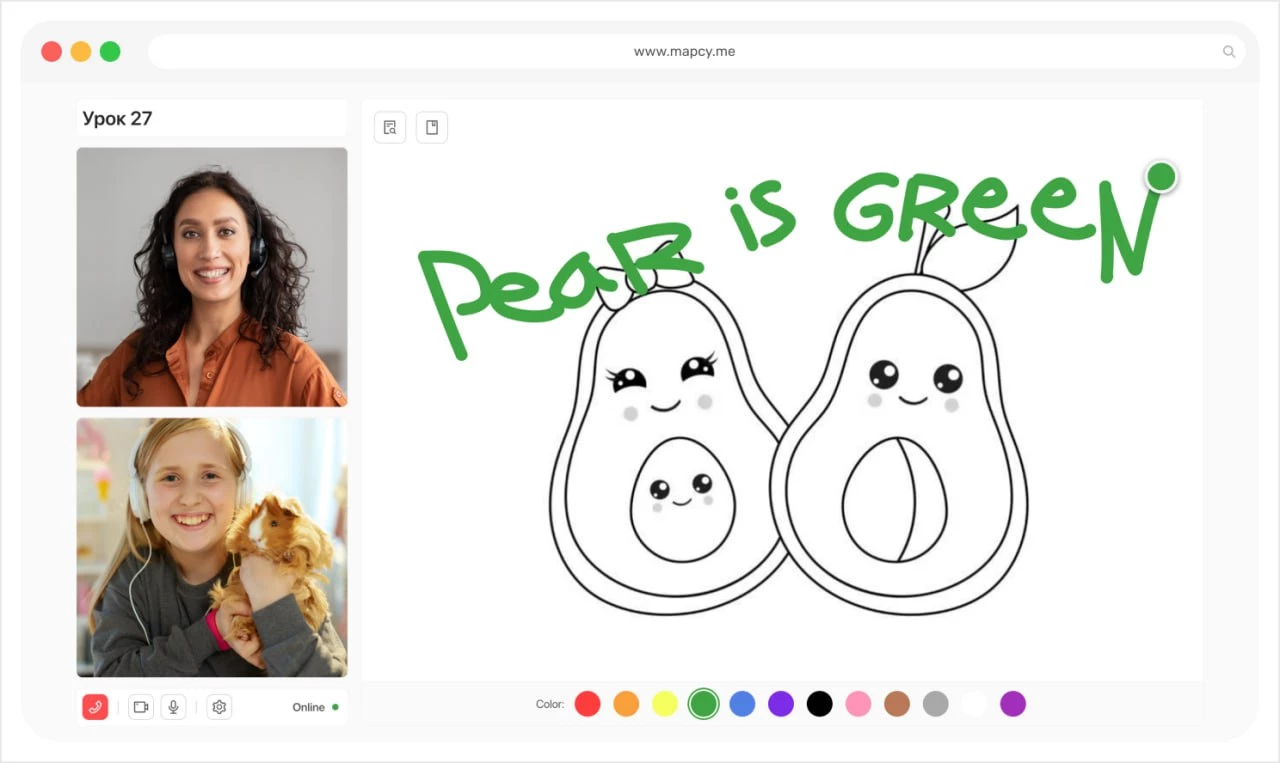This screenshot has width=1280, height=763.
Task: Choose the brown color swatch
Action: tap(897, 704)
